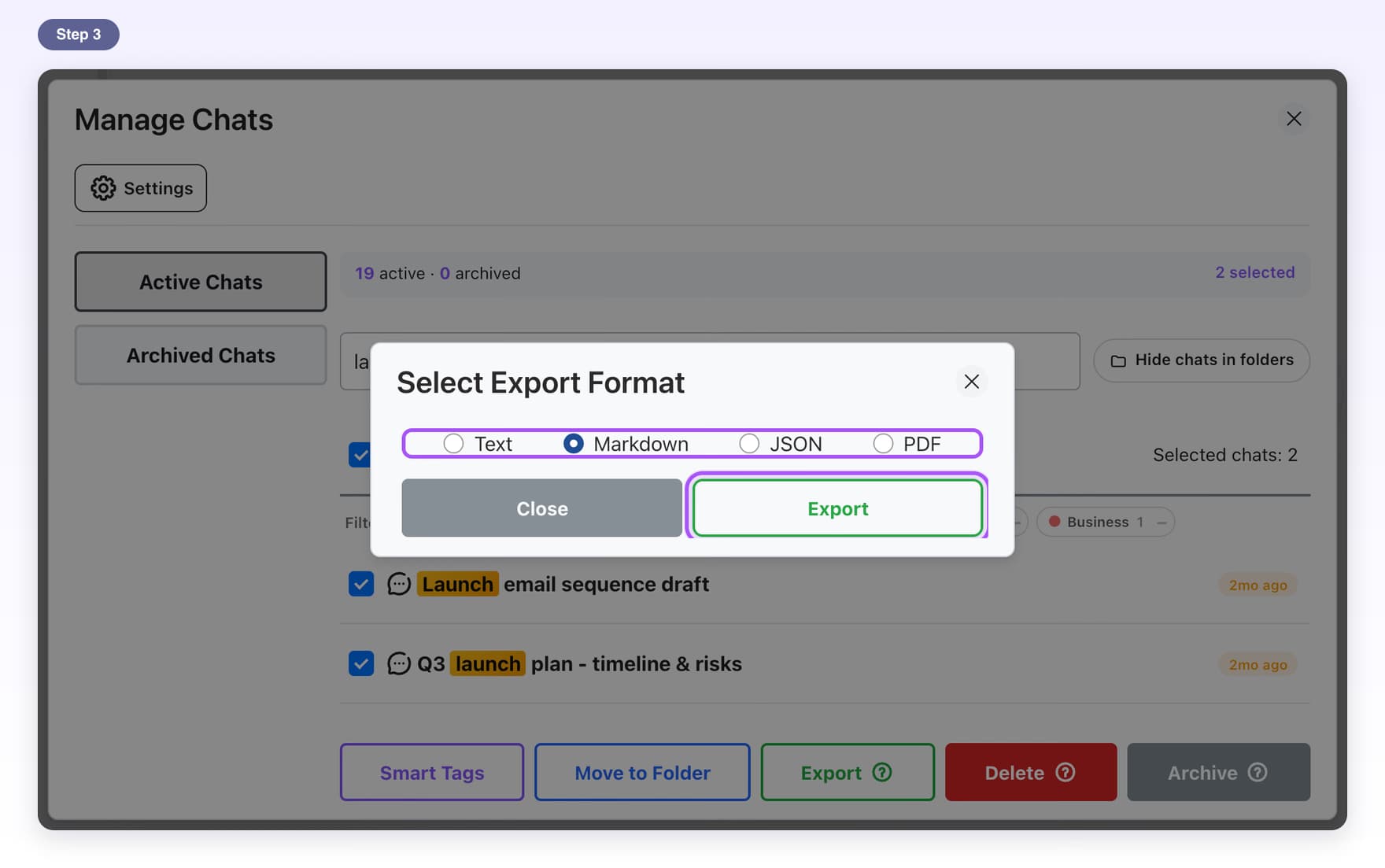Click the Move to Folder button
1385x868 pixels.
[x=642, y=772]
